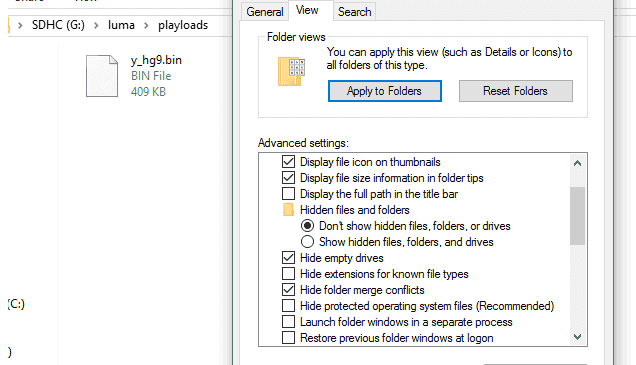Viewport: 636px width, 365px height.
Task: Check Hide extensions for known file types
Action: 288,274
